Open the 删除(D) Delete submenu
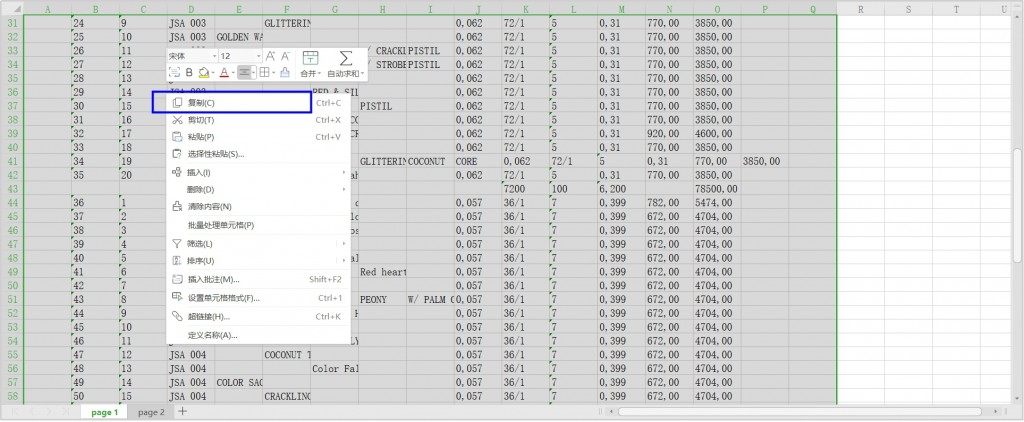Image resolution: width=1024 pixels, height=422 pixels. 259,189
